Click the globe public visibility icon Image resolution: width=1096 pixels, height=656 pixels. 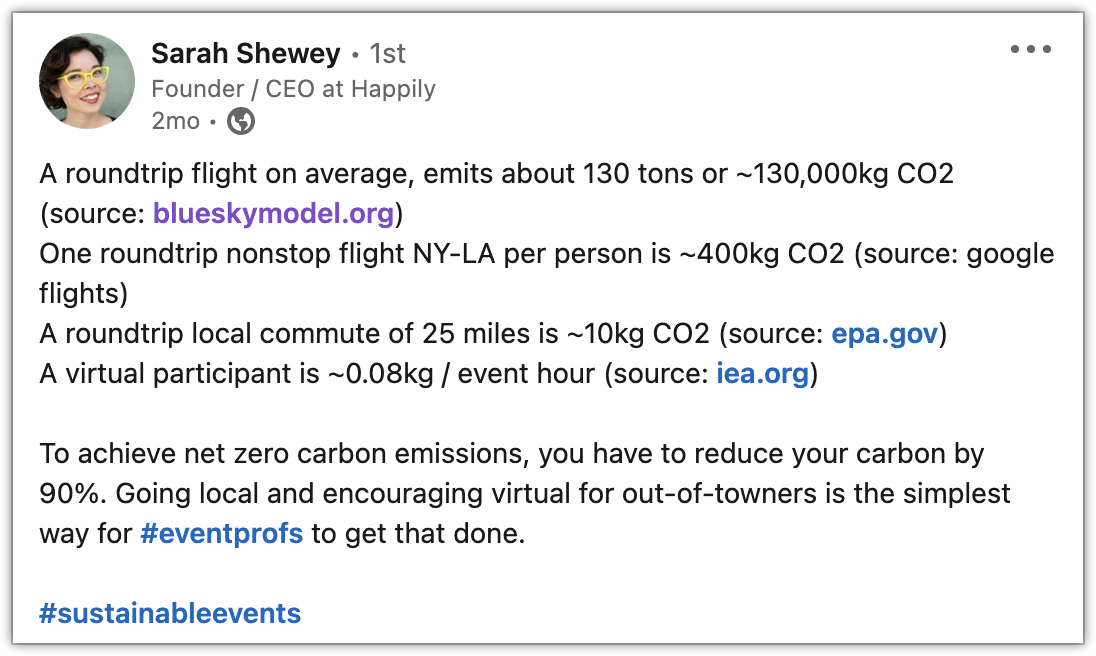(241, 122)
